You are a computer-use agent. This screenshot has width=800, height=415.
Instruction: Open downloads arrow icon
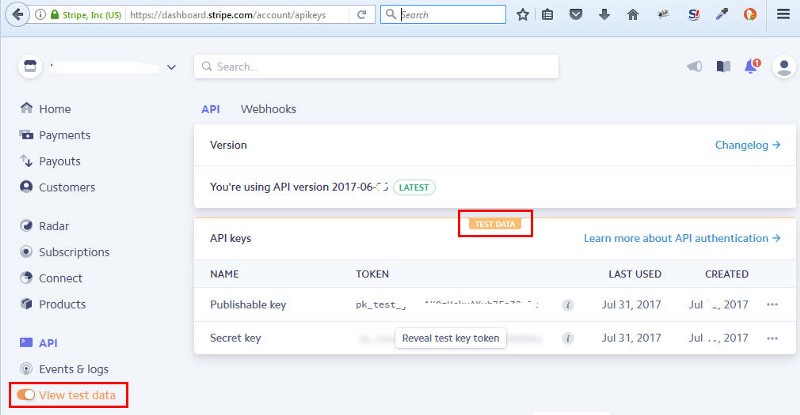(604, 15)
